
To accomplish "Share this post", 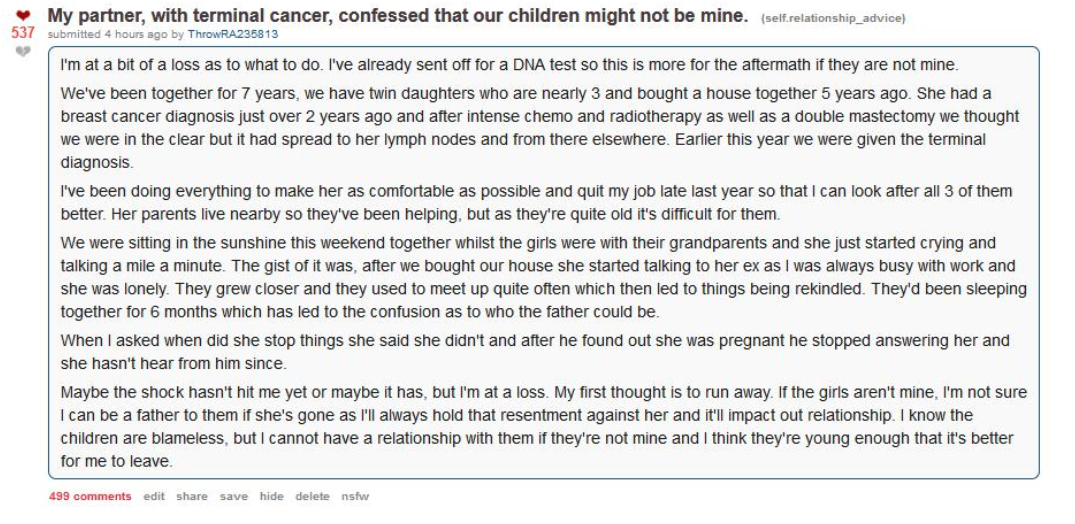I will click(x=192, y=497).
